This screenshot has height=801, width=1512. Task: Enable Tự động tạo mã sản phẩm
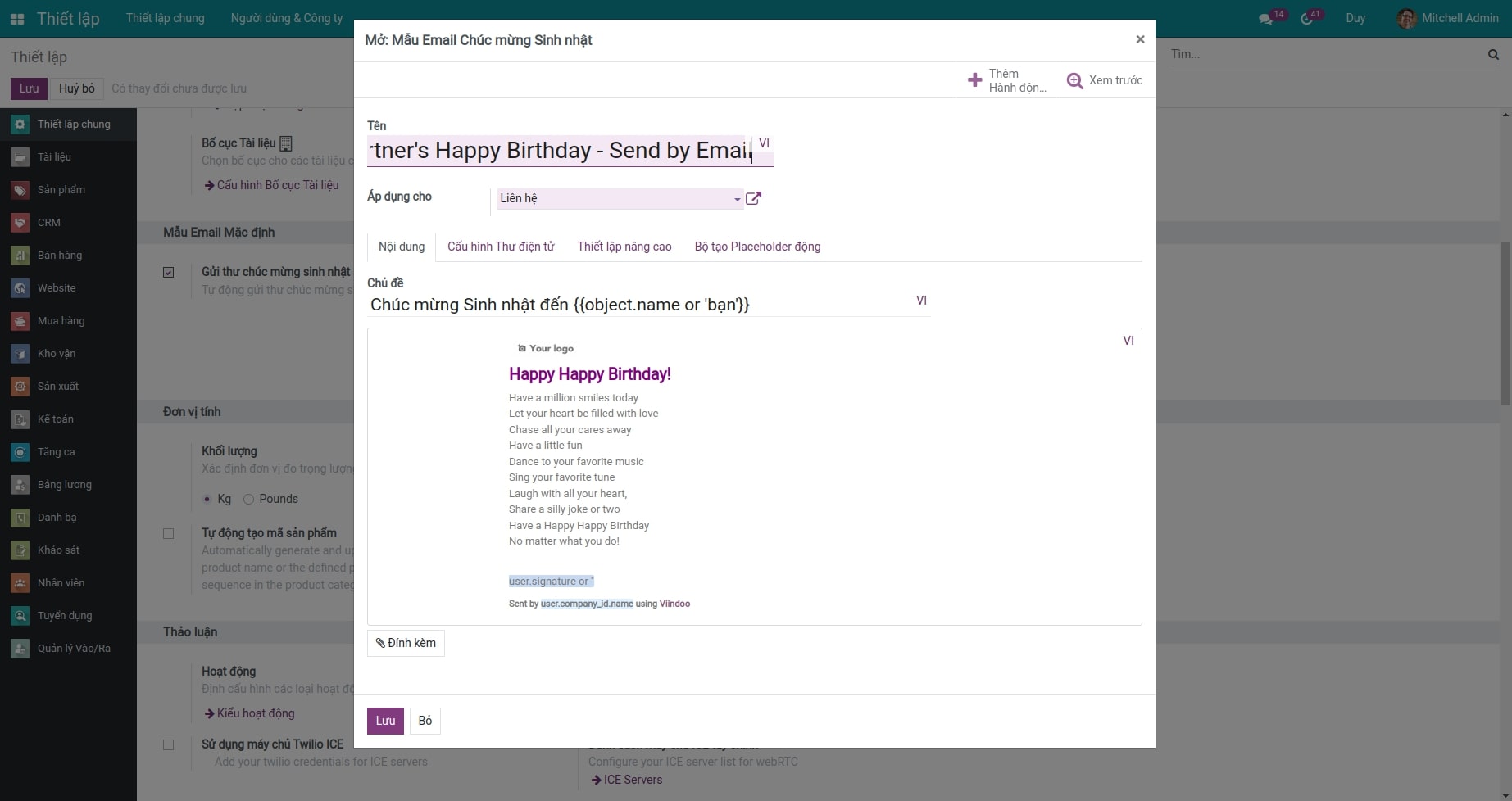169,533
